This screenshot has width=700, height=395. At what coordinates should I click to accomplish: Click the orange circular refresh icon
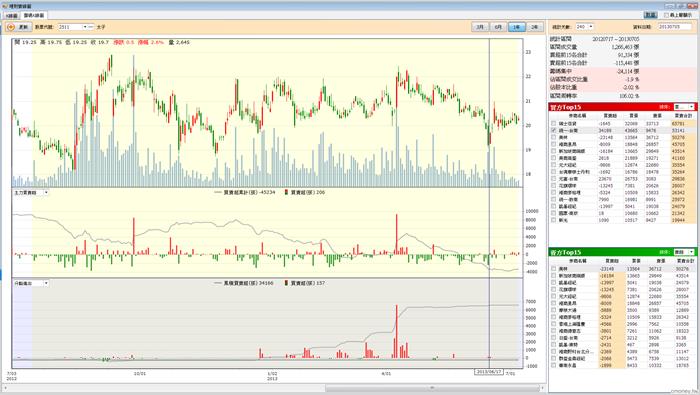click(x=11, y=27)
